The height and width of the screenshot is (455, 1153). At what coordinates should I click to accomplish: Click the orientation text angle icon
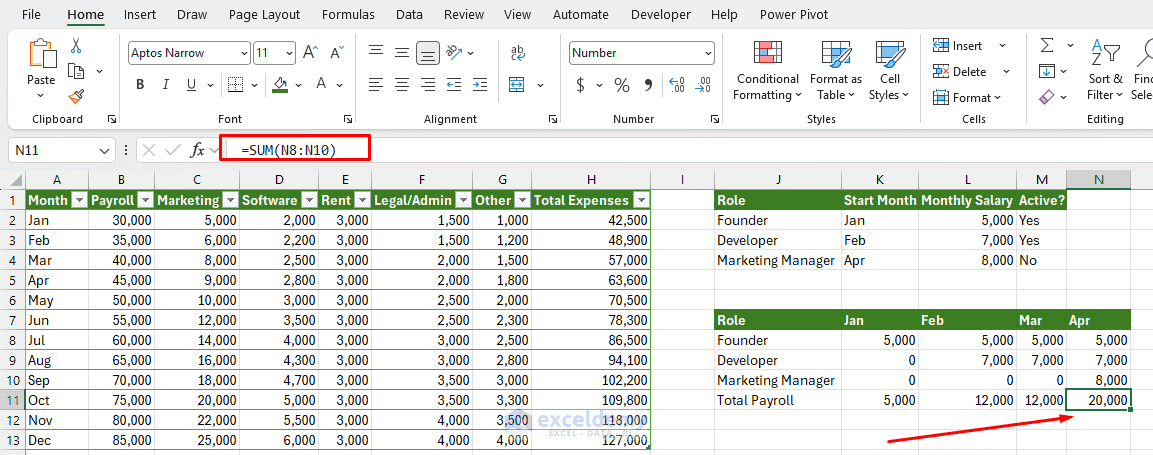click(x=454, y=52)
